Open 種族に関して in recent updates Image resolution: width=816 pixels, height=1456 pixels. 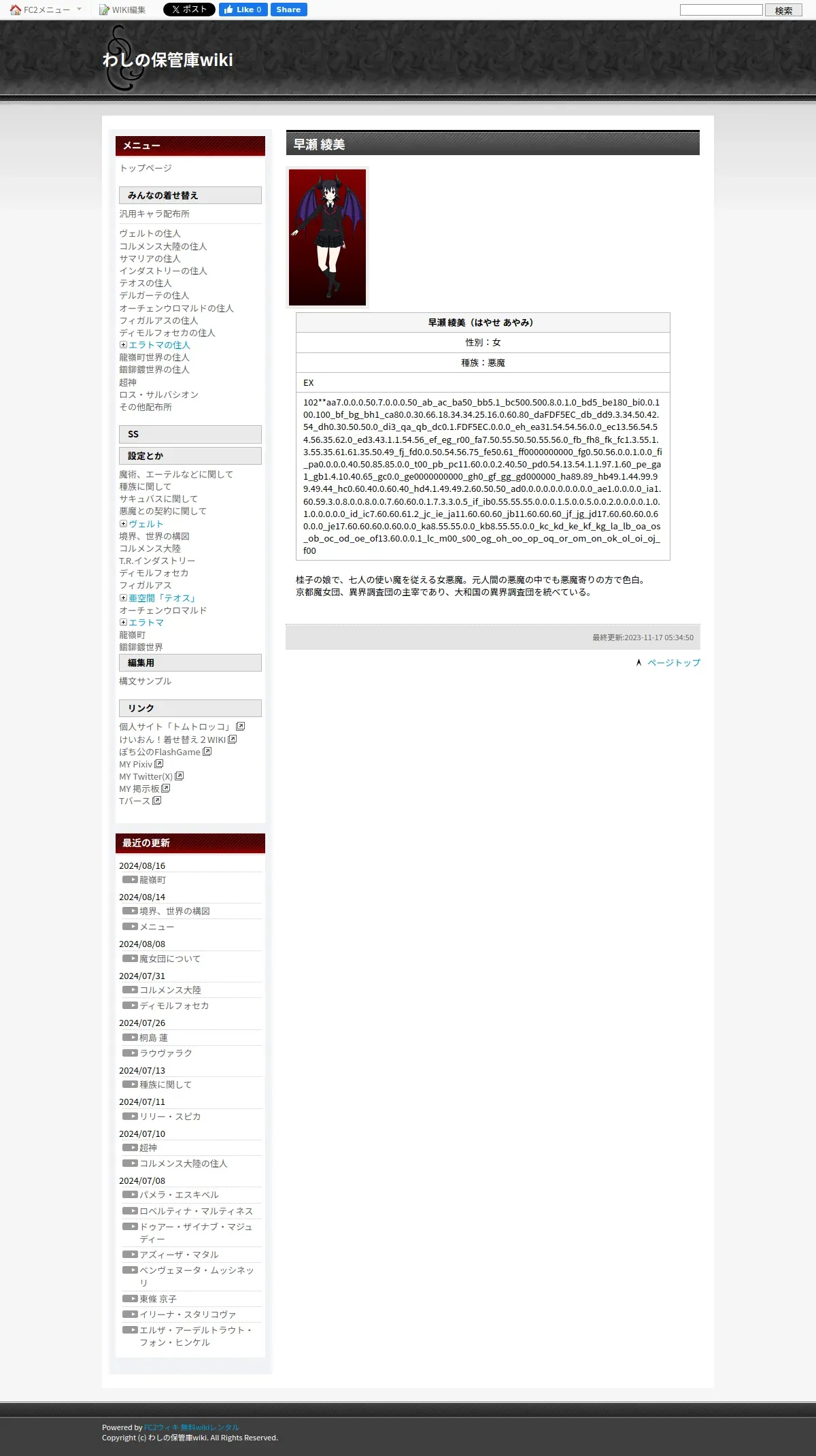pos(165,1085)
